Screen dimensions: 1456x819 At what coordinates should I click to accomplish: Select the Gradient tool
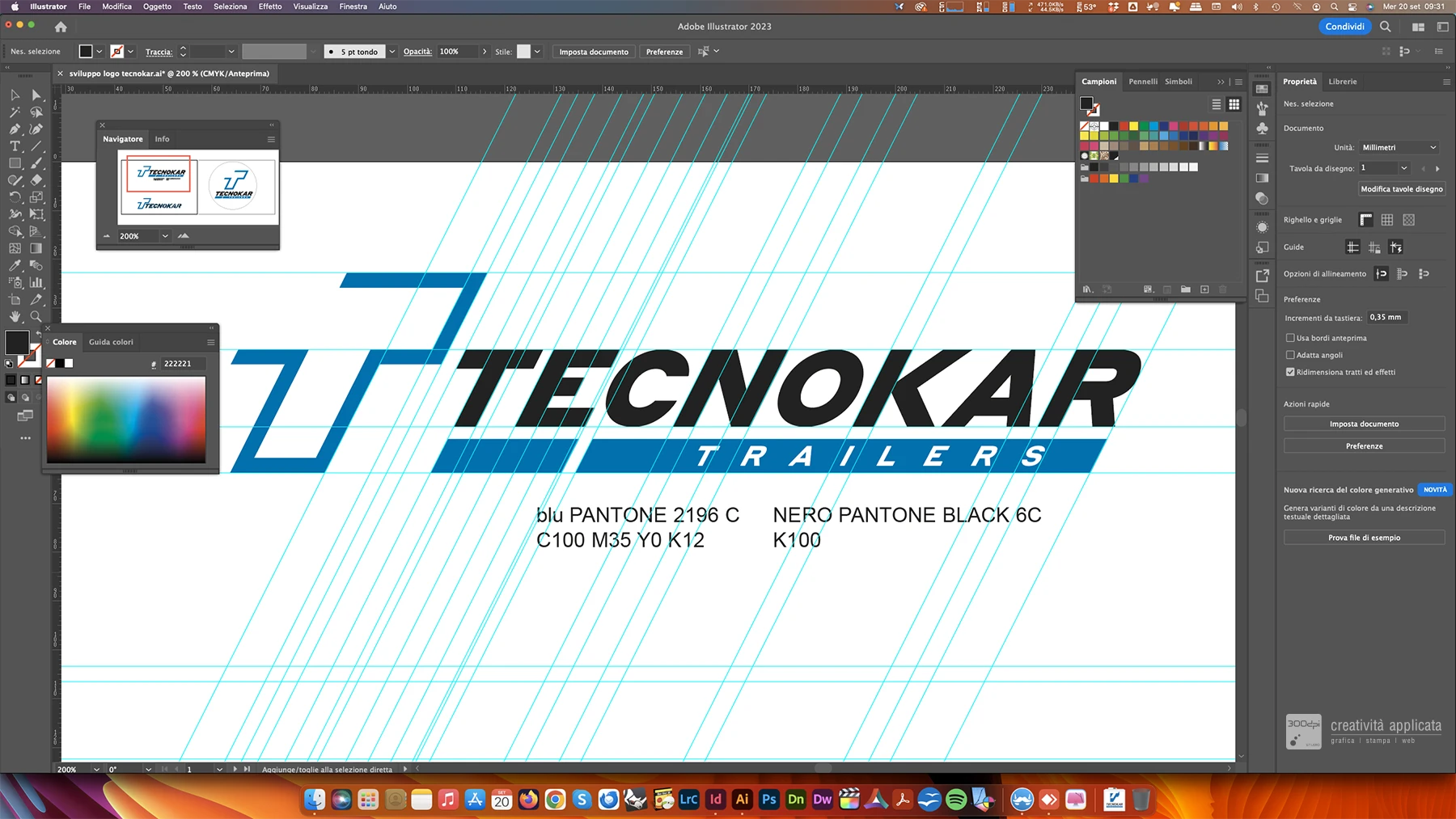36,248
